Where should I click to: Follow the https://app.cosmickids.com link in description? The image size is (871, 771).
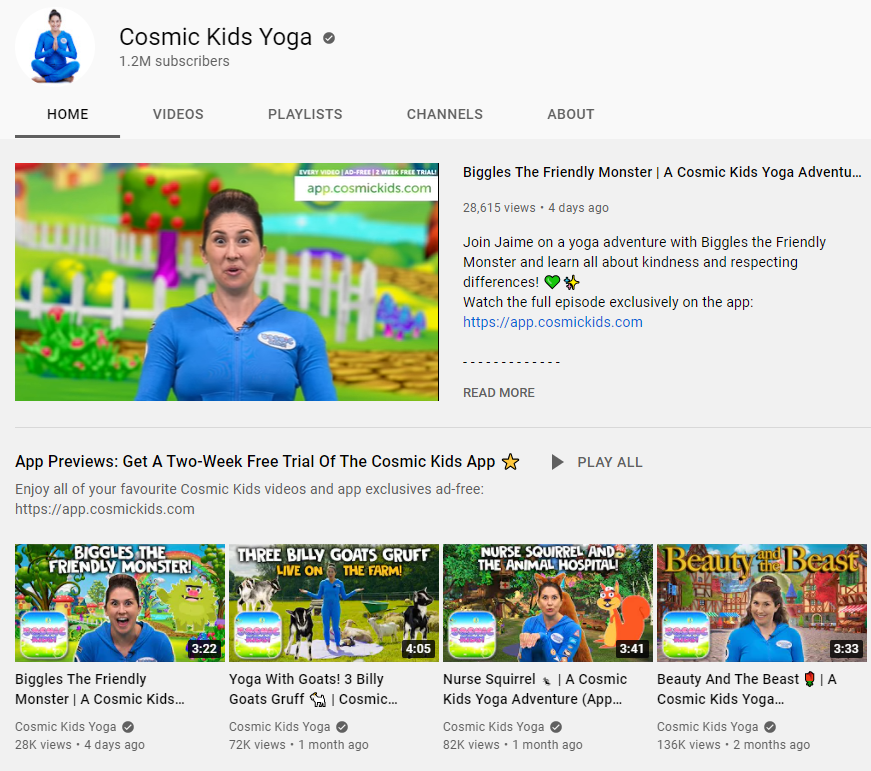(553, 322)
